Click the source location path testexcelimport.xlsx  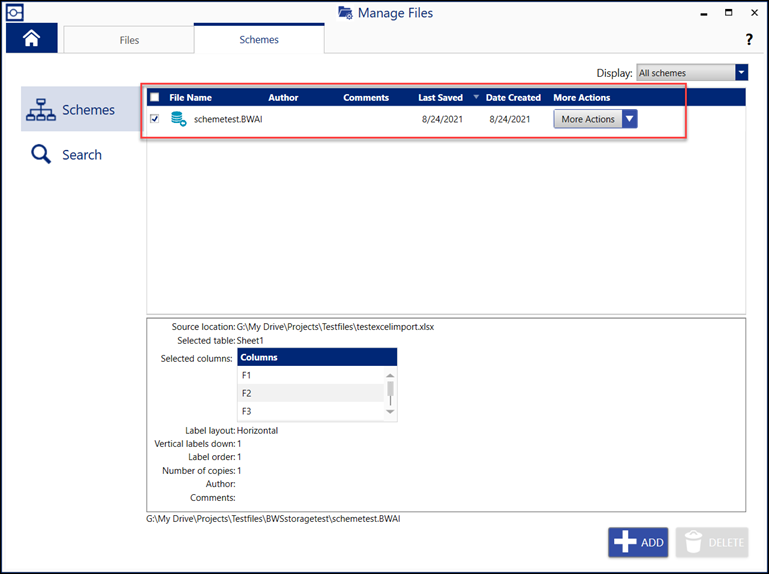[x=335, y=326]
